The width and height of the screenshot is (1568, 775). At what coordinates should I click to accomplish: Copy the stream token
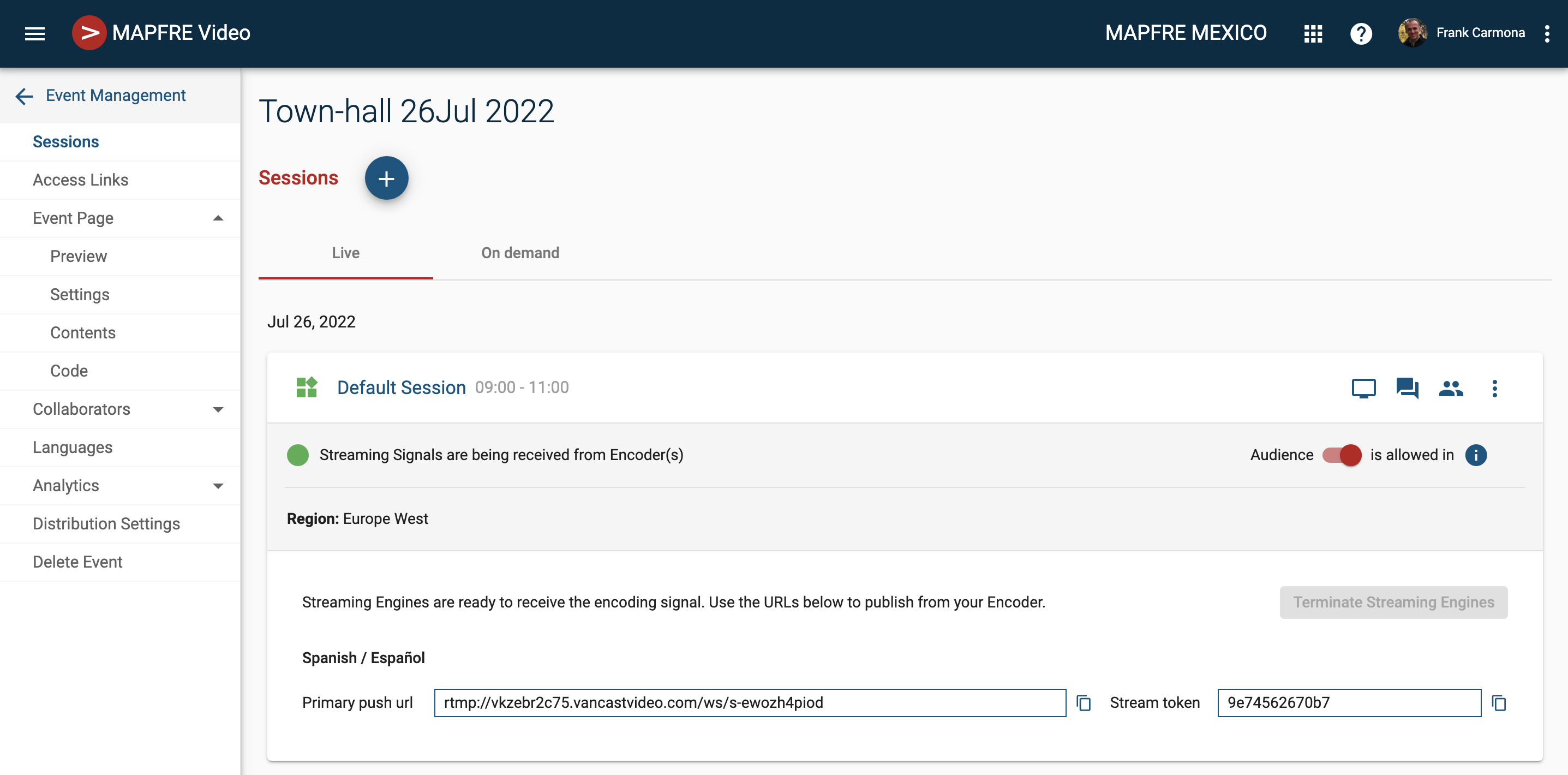[1499, 702]
